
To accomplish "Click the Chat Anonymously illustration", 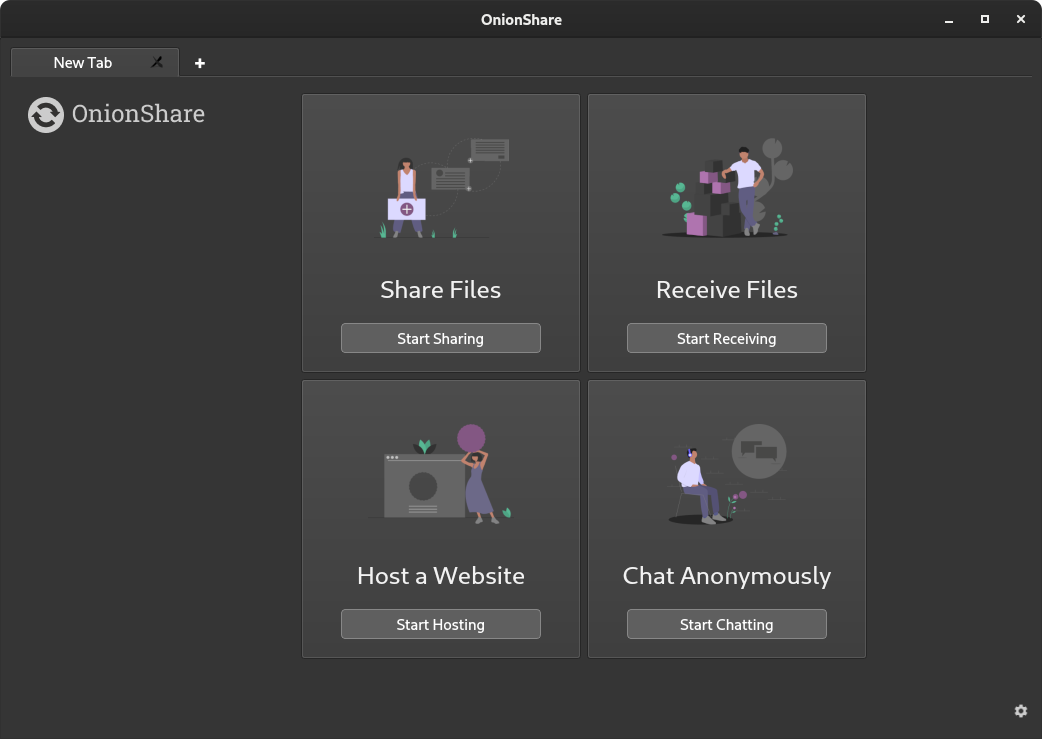I will tap(726, 474).
